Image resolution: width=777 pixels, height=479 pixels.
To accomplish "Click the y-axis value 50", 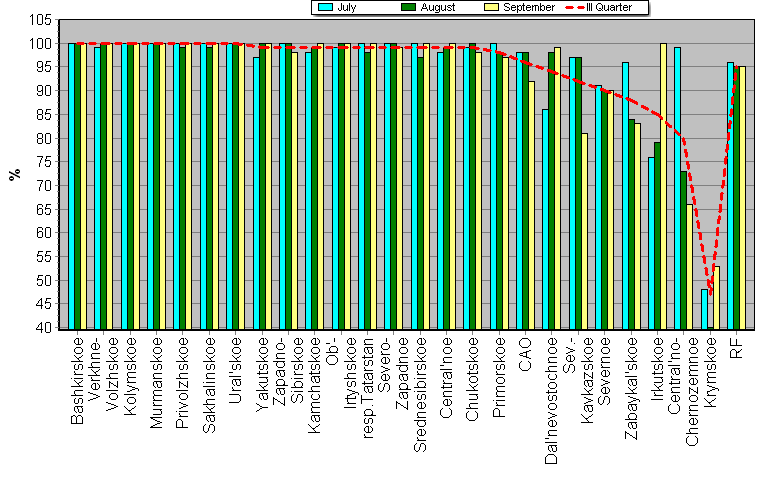I will pyautogui.click(x=44, y=280).
